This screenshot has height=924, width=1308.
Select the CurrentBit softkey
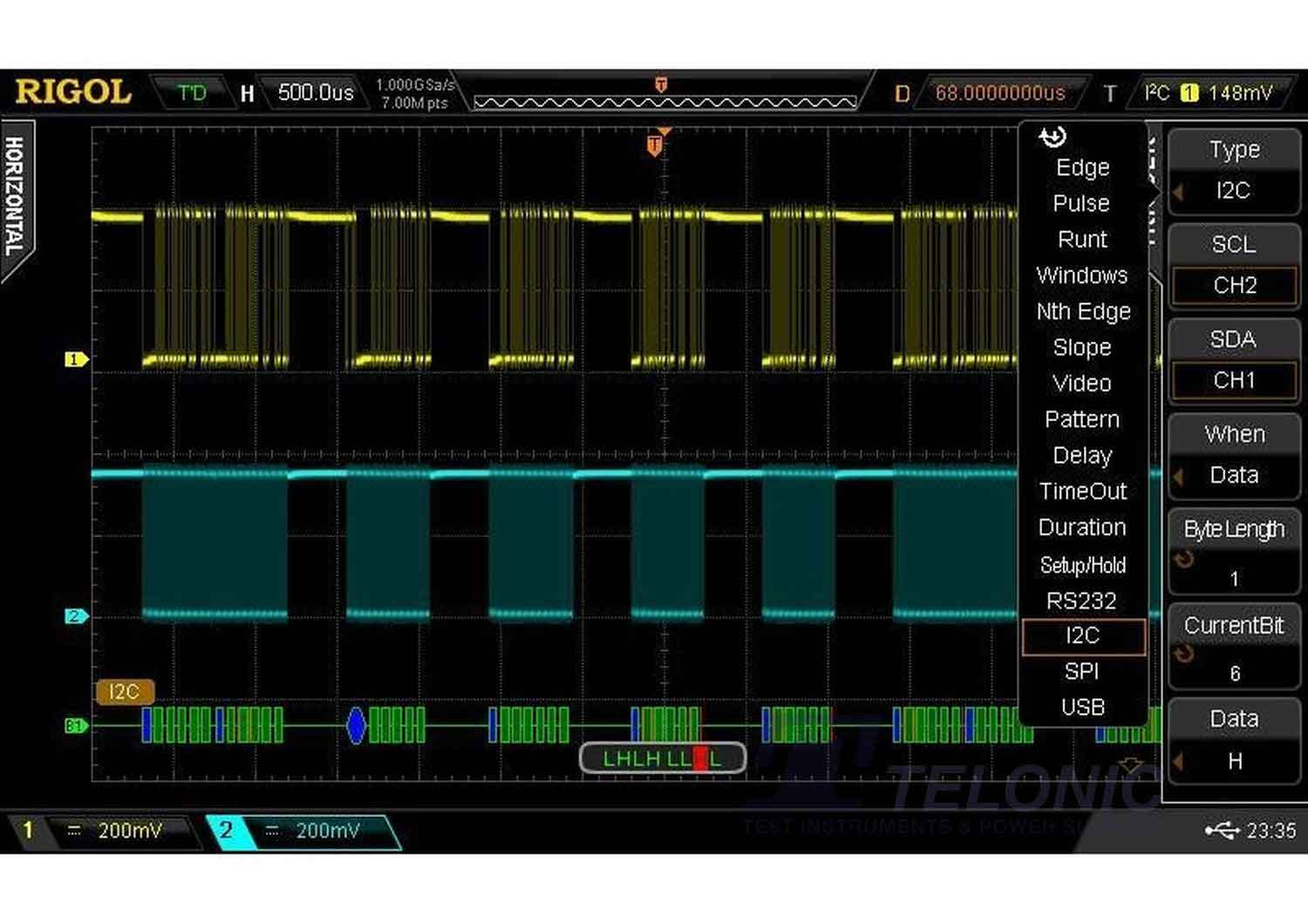point(1233,645)
